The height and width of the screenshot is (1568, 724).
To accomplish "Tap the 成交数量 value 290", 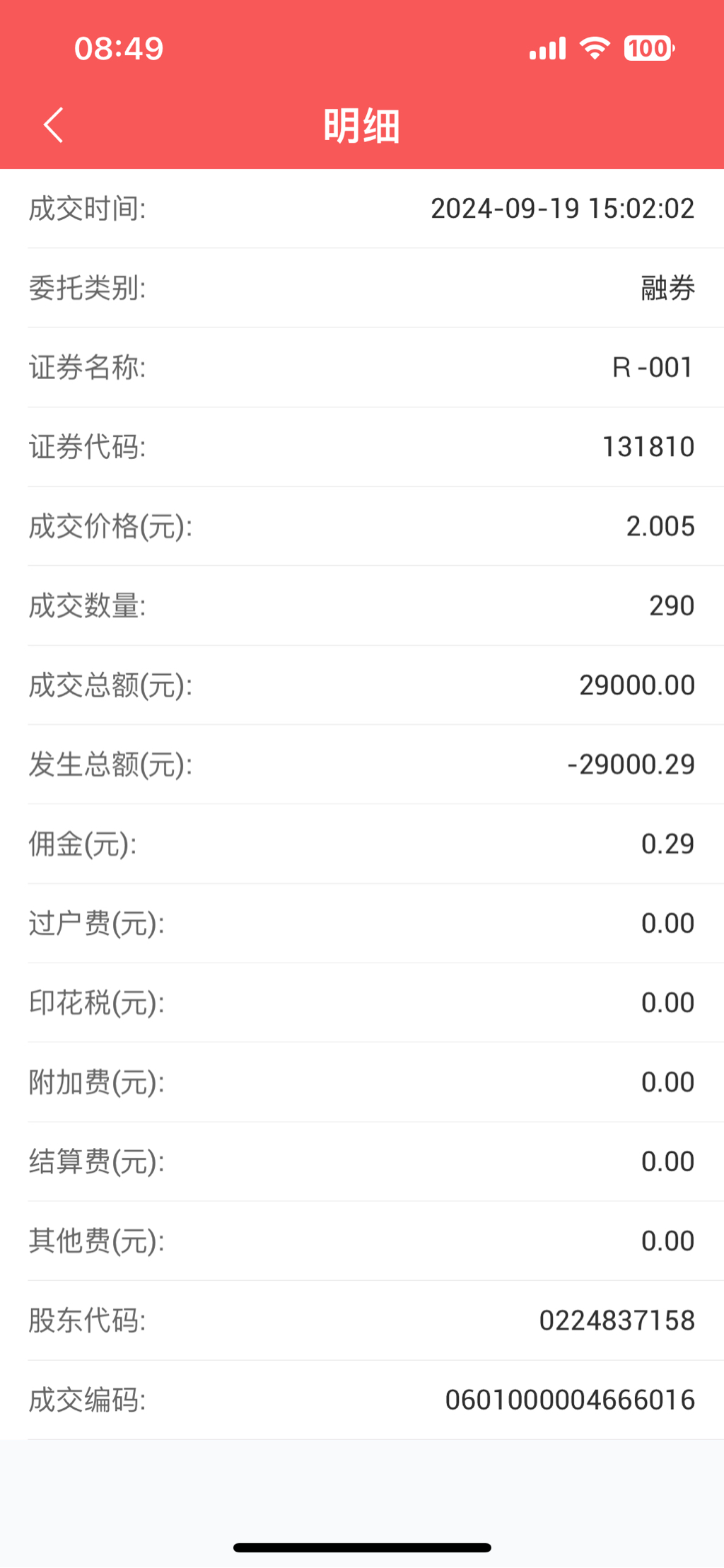I will coord(672,605).
